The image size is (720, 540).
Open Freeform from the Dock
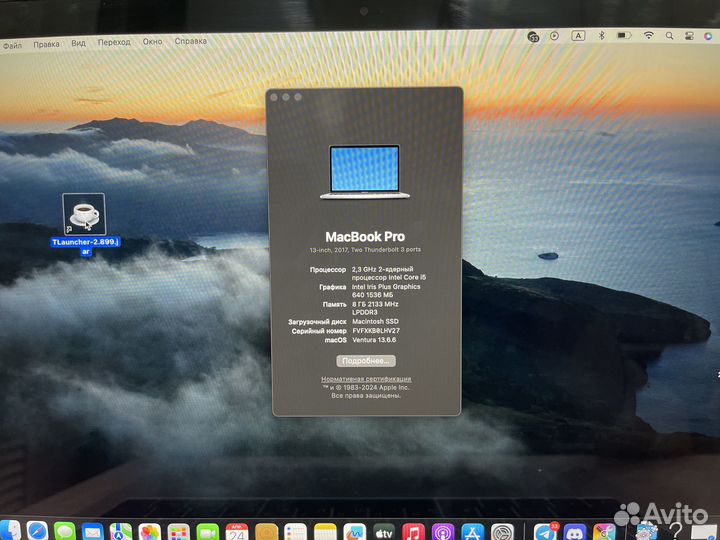354,532
